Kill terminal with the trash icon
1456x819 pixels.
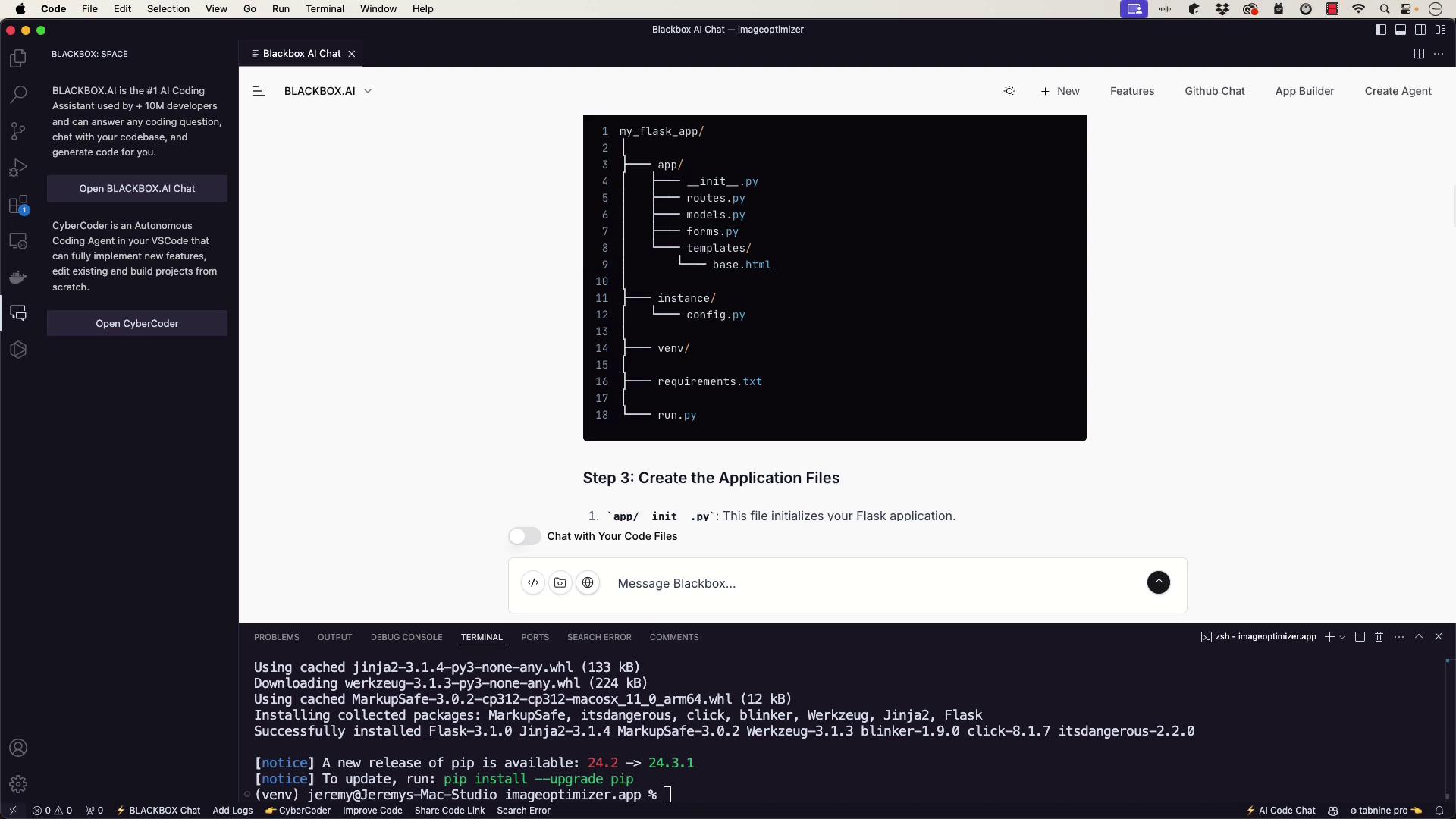[1379, 637]
